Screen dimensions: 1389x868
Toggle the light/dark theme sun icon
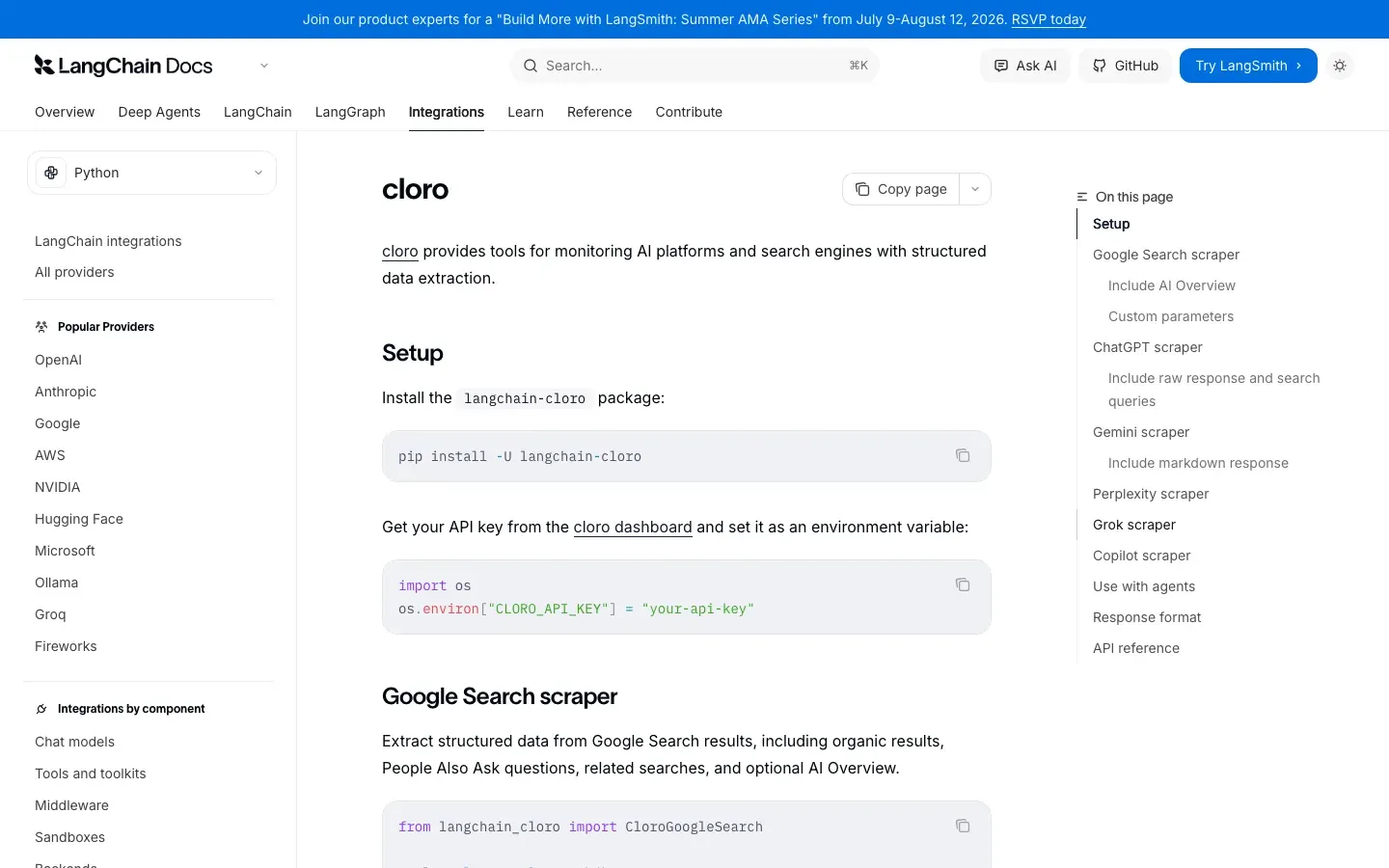pos(1340,66)
